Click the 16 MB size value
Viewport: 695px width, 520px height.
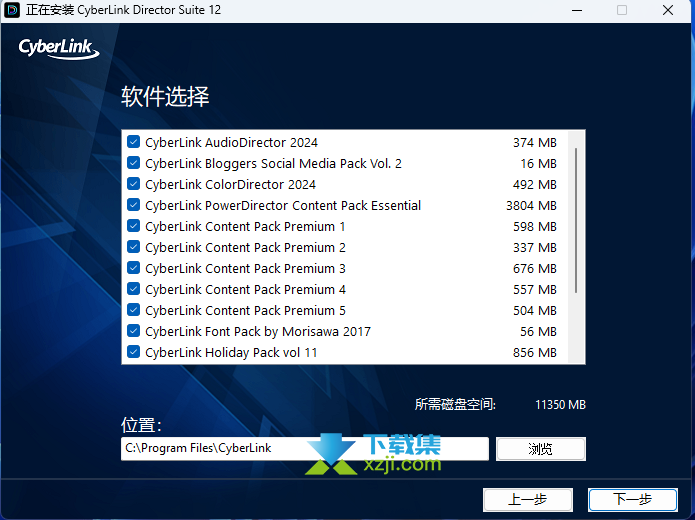point(539,164)
